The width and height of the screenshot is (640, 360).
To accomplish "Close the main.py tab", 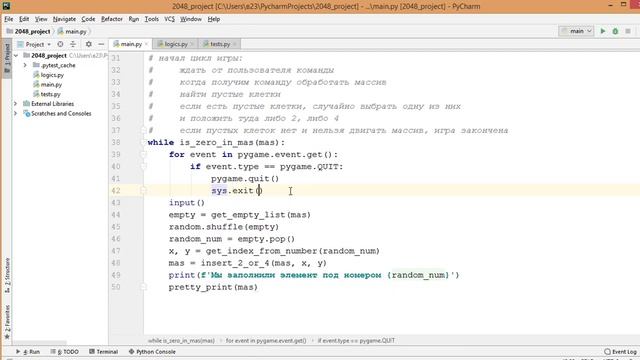I will (x=146, y=44).
